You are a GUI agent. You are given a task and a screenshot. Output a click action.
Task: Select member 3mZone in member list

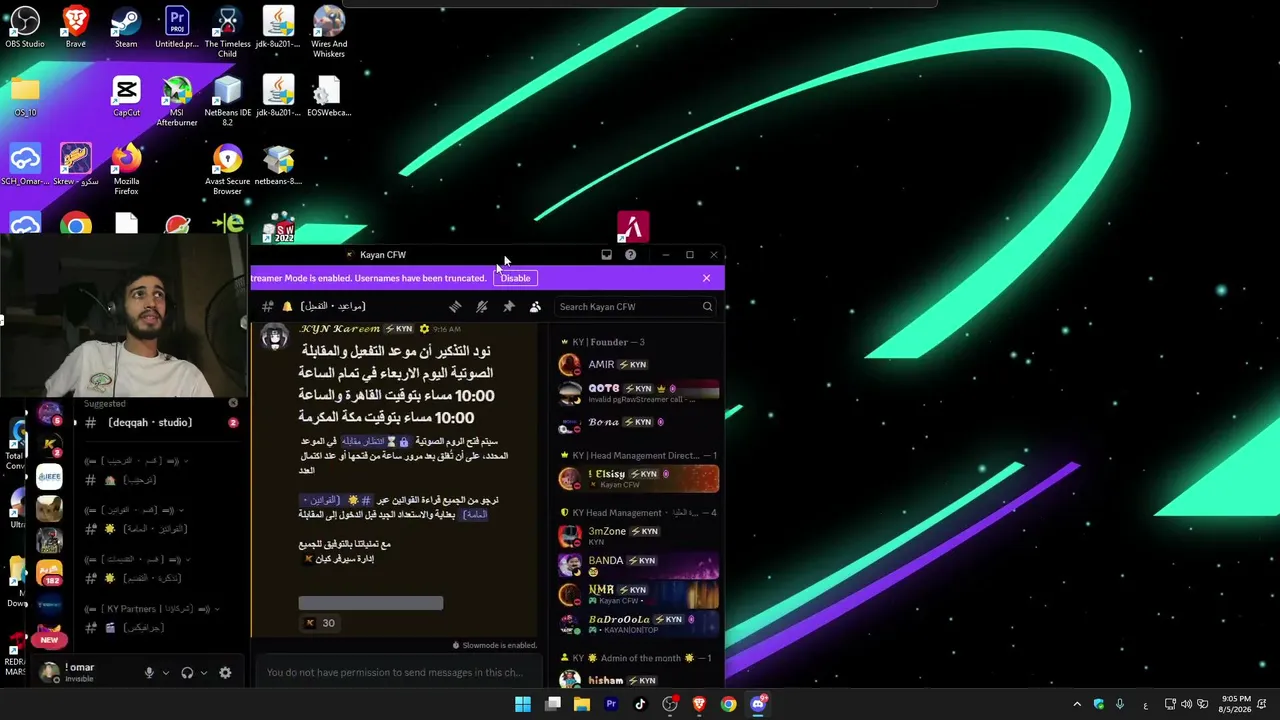click(x=638, y=535)
